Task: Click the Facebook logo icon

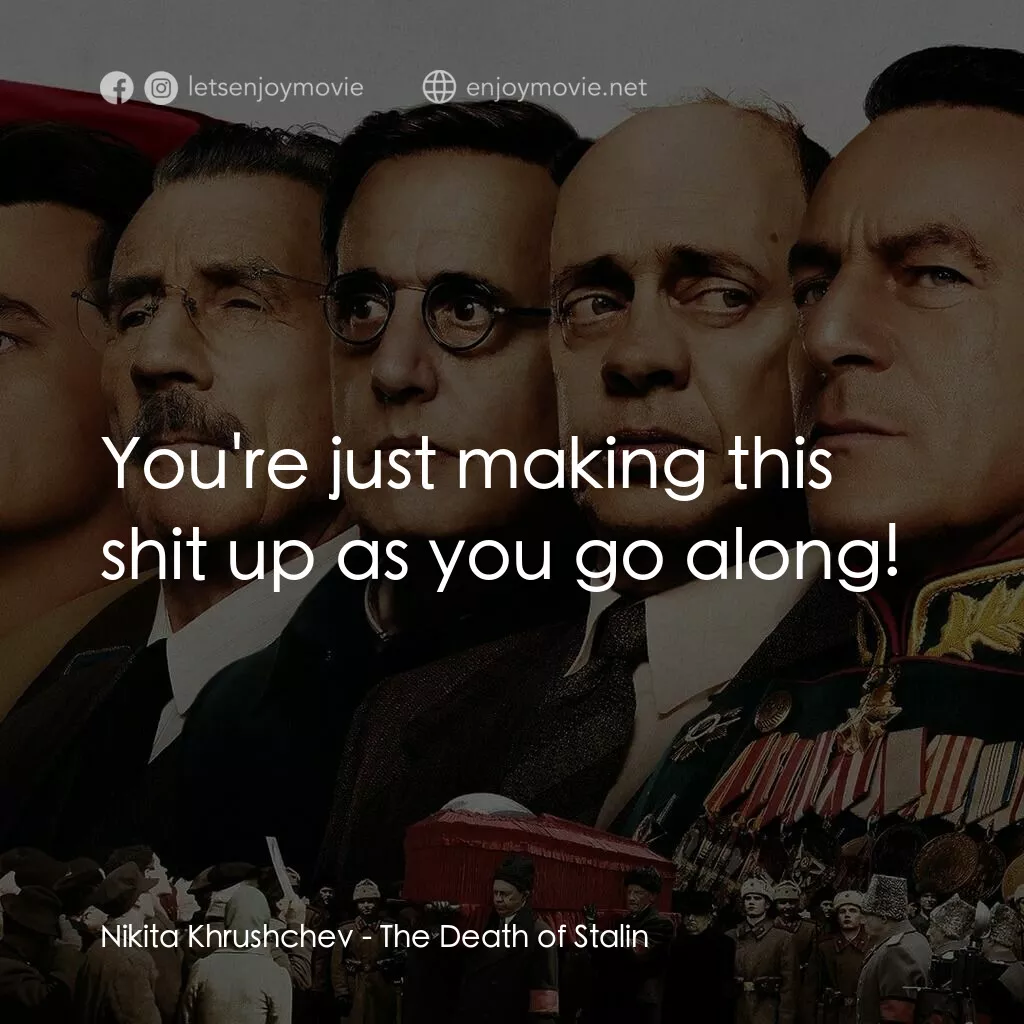Action: [116, 88]
